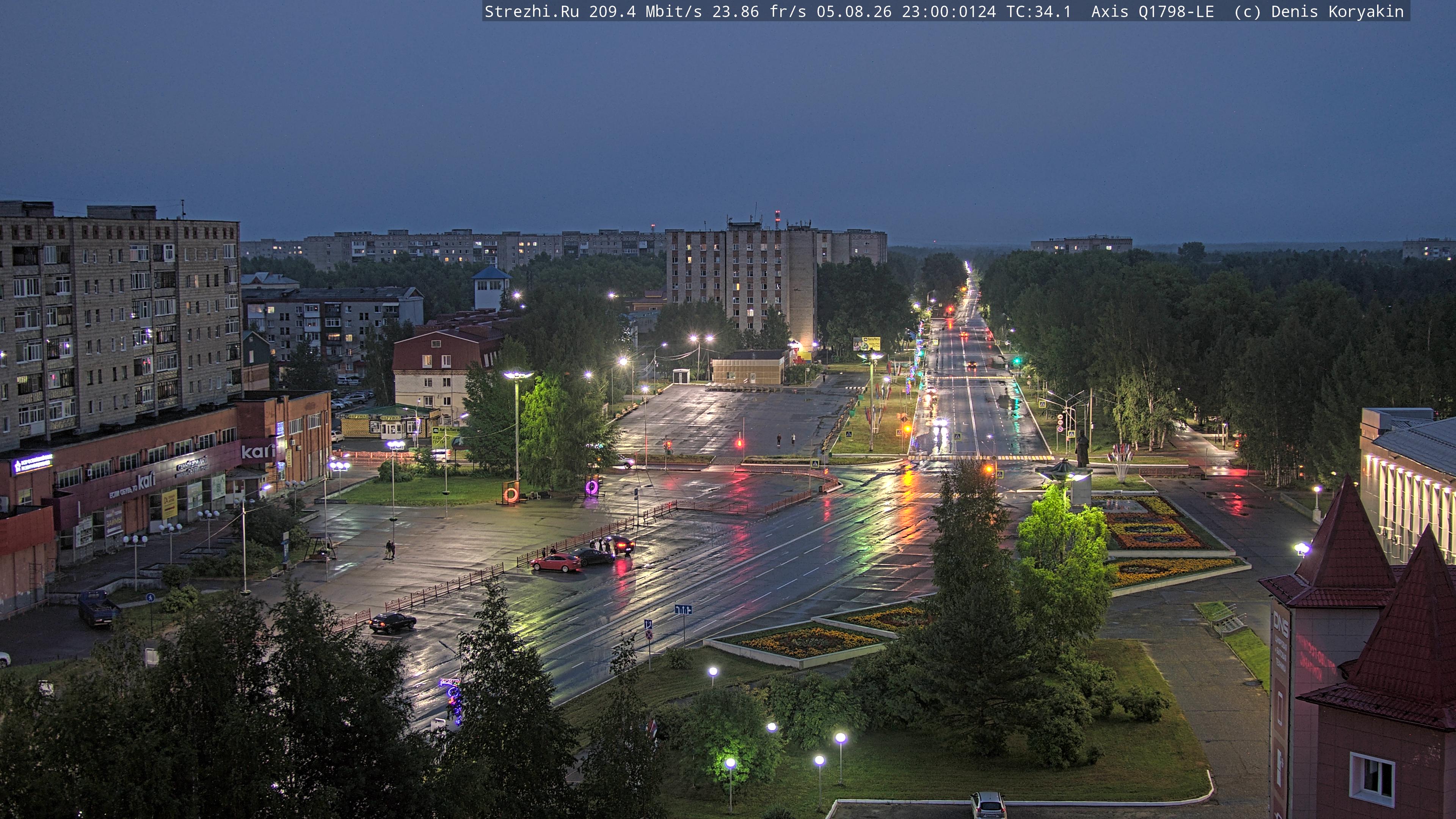Select the date stamp 05.08.26

854,11
